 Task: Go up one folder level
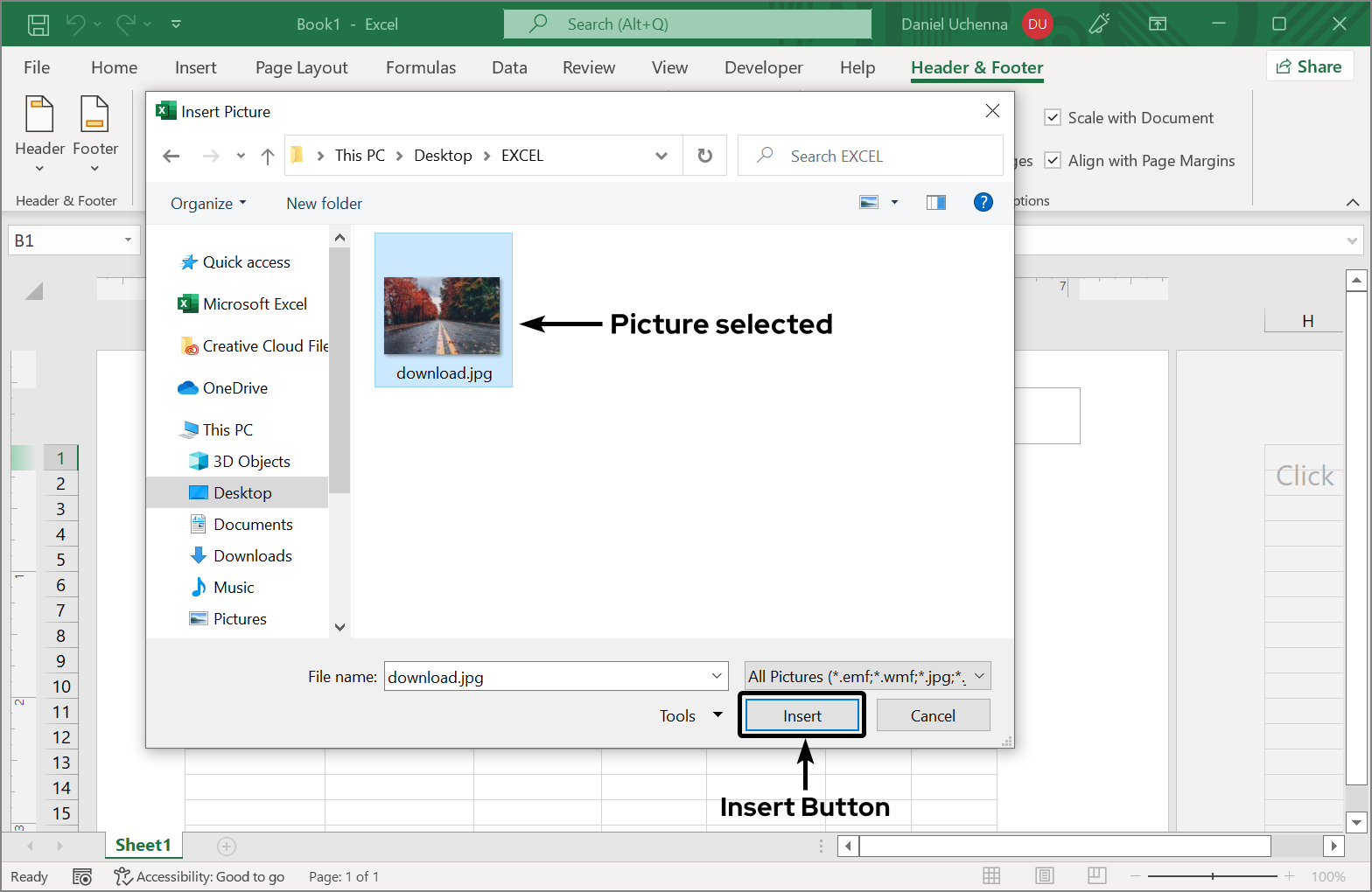tap(268, 156)
